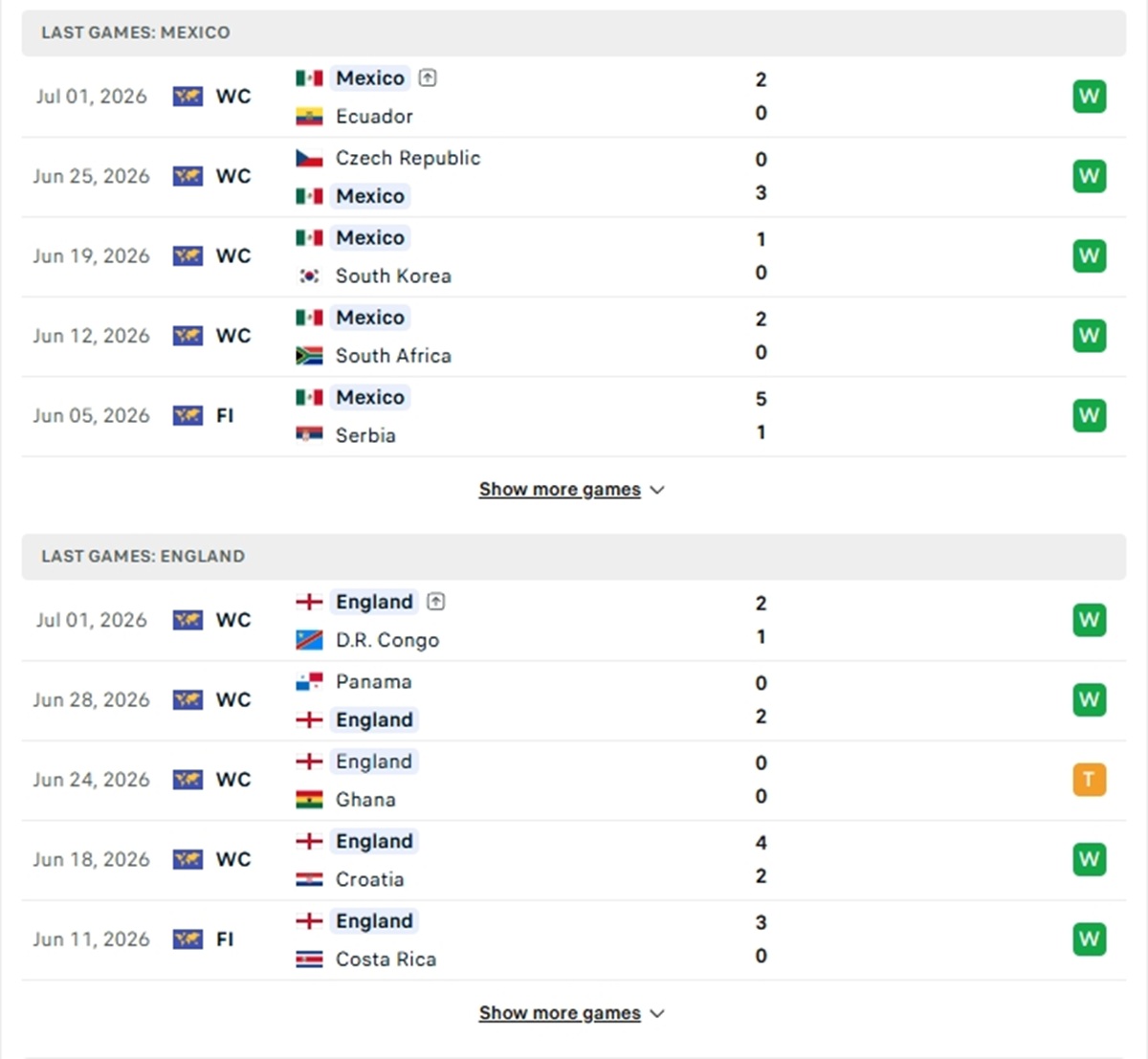Click the Ghana flag icon
Image resolution: width=1148 pixels, height=1059 pixels.
(x=309, y=800)
